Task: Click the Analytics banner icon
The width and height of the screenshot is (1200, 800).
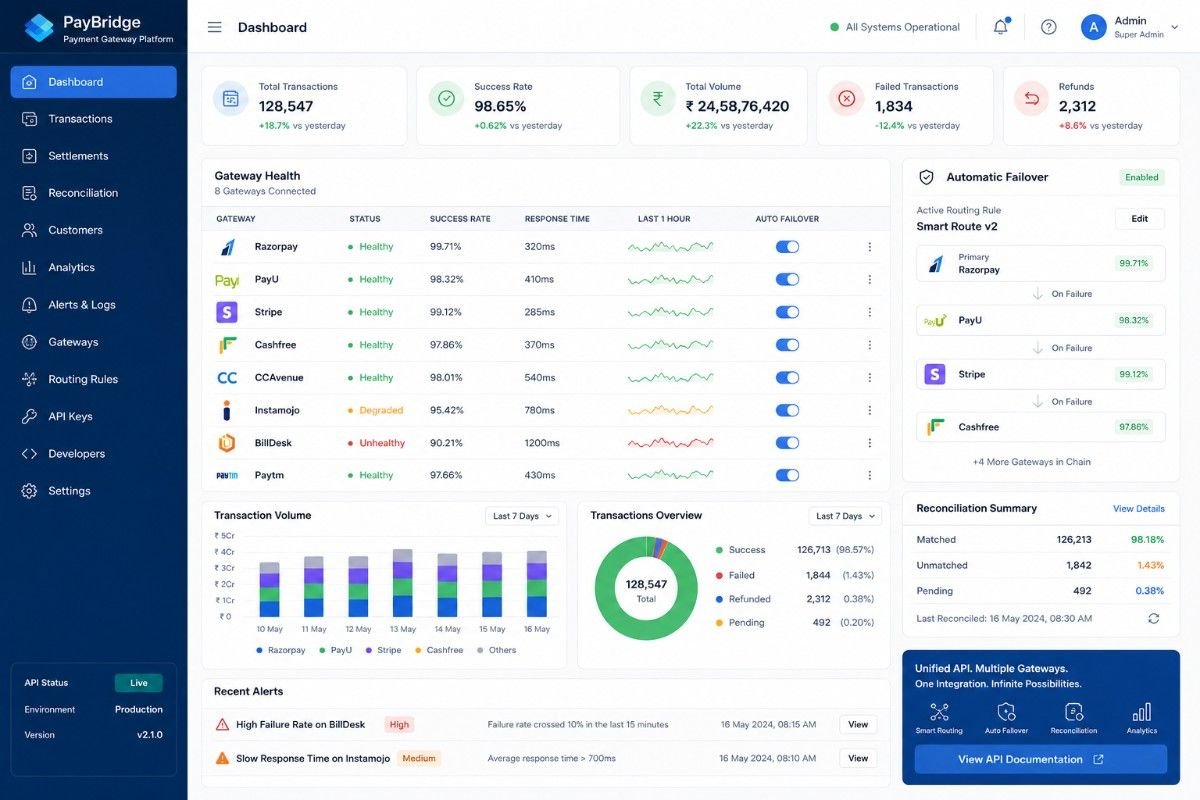Action: (x=1141, y=712)
